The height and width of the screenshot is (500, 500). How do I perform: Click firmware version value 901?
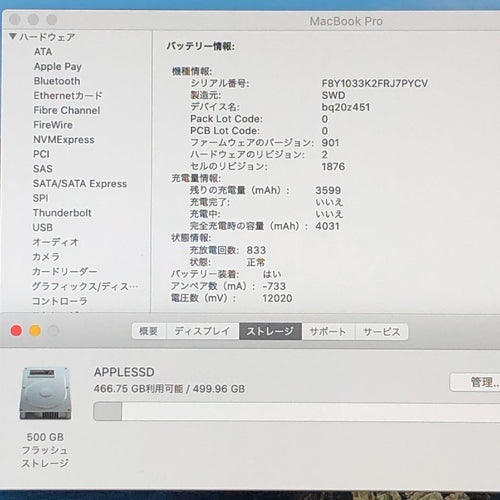pyautogui.click(x=330, y=143)
